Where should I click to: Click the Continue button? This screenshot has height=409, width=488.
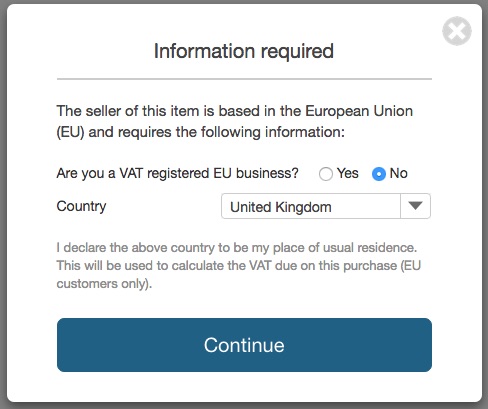244,345
